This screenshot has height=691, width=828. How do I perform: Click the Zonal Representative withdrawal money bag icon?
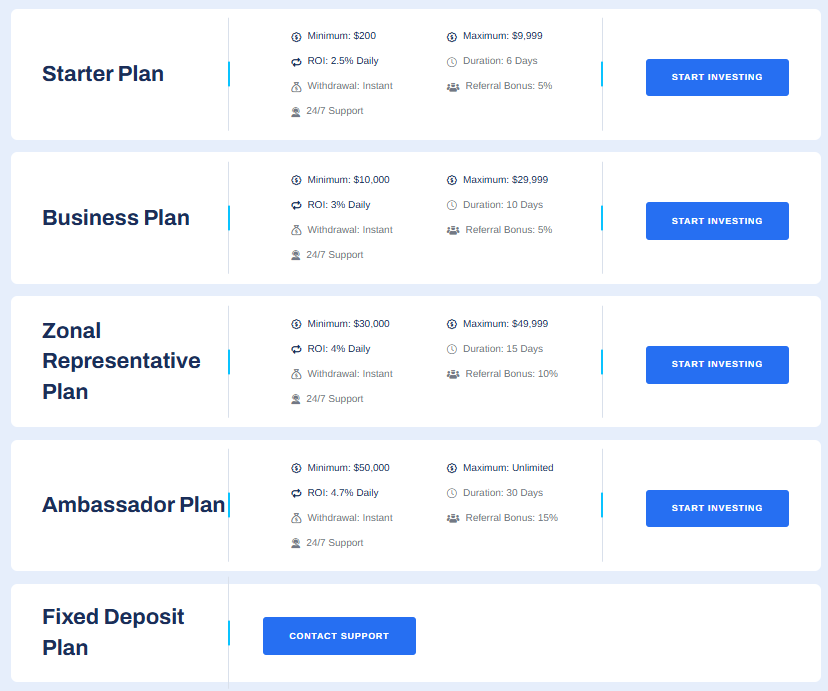point(296,375)
